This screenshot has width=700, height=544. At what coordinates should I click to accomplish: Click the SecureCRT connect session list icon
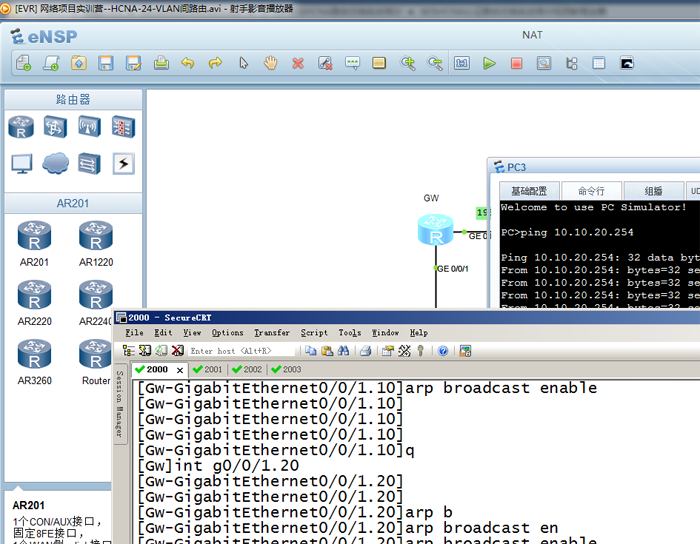(129, 351)
